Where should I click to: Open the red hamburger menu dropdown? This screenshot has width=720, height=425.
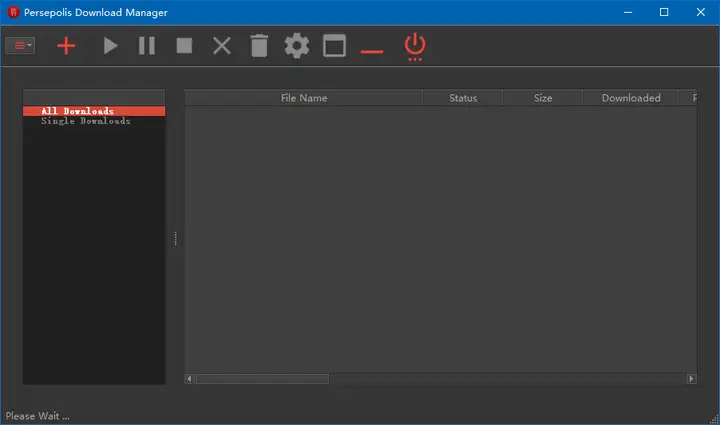click(20, 45)
